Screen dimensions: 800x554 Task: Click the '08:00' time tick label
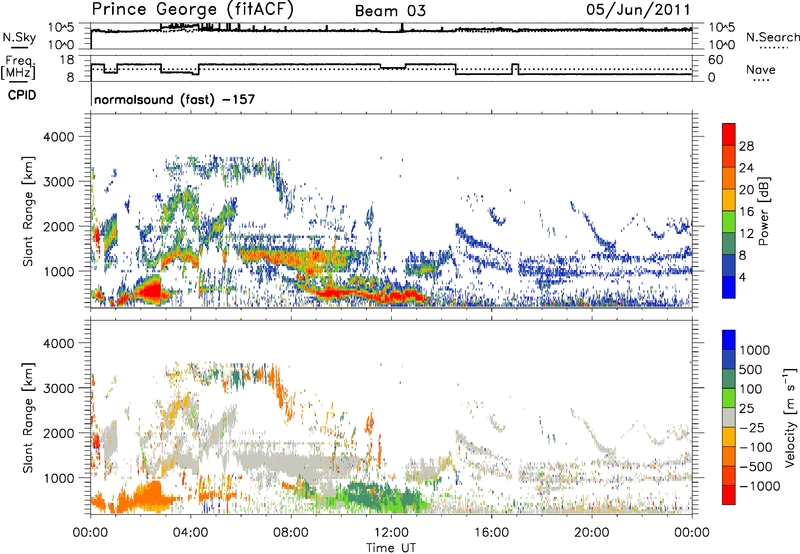point(291,533)
